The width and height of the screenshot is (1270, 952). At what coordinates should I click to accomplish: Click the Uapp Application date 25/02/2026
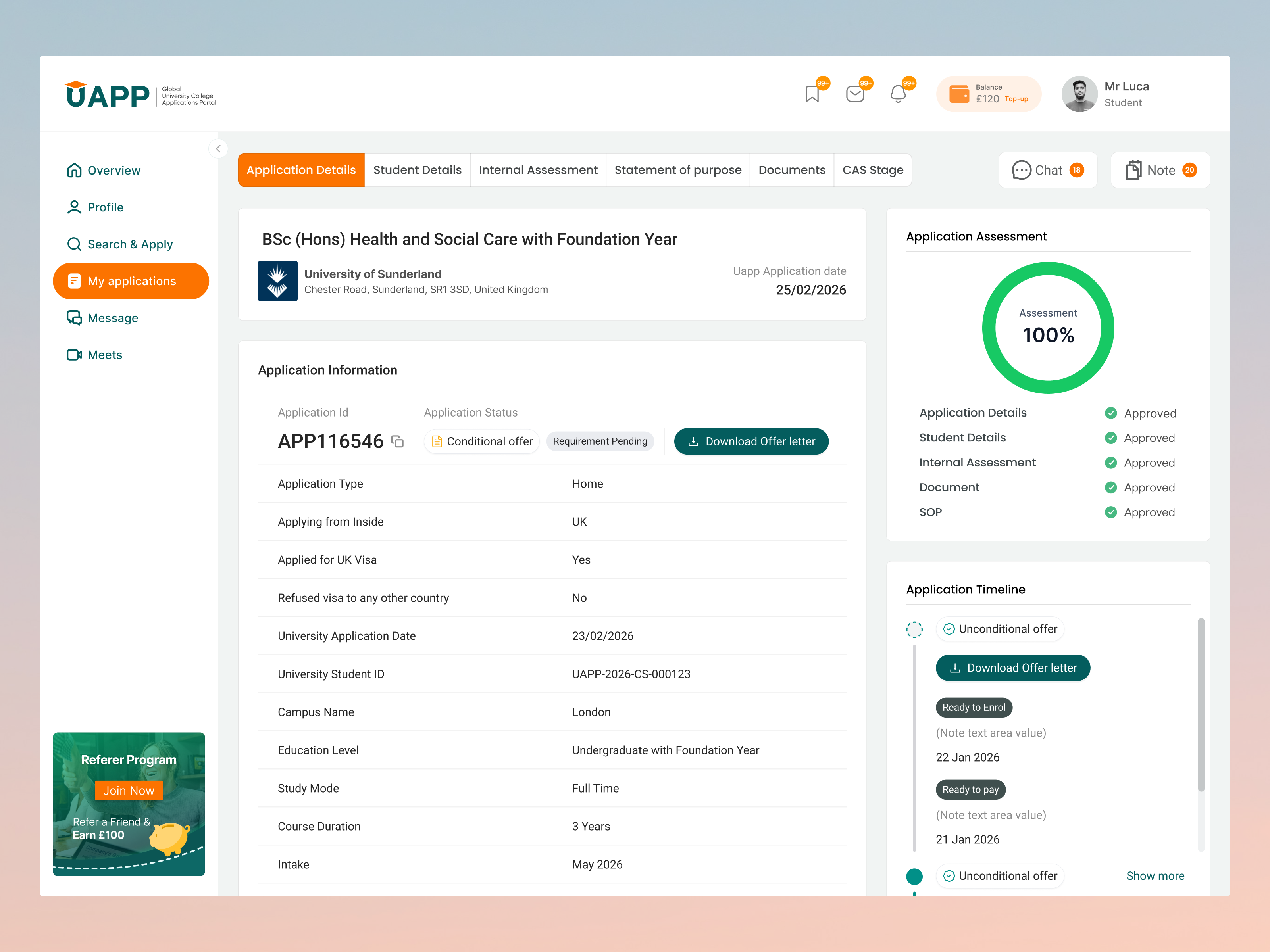811,290
